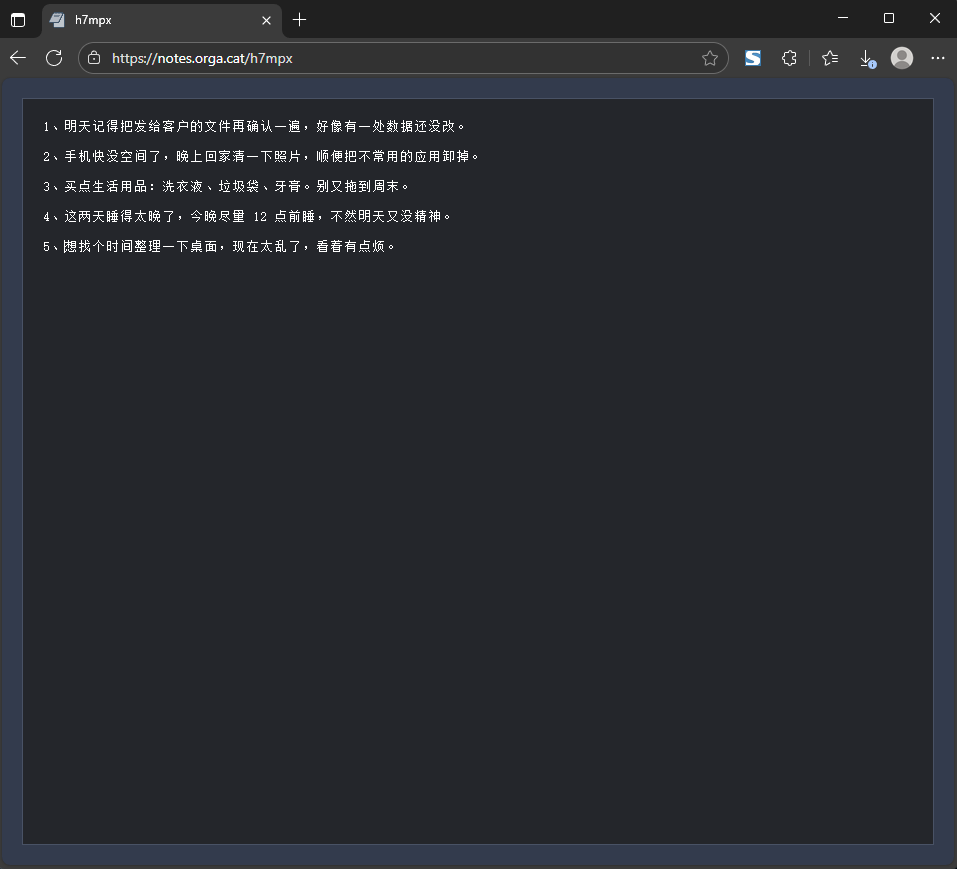Open Settings and more three-dot menu
This screenshot has height=869, width=957.
[937, 58]
